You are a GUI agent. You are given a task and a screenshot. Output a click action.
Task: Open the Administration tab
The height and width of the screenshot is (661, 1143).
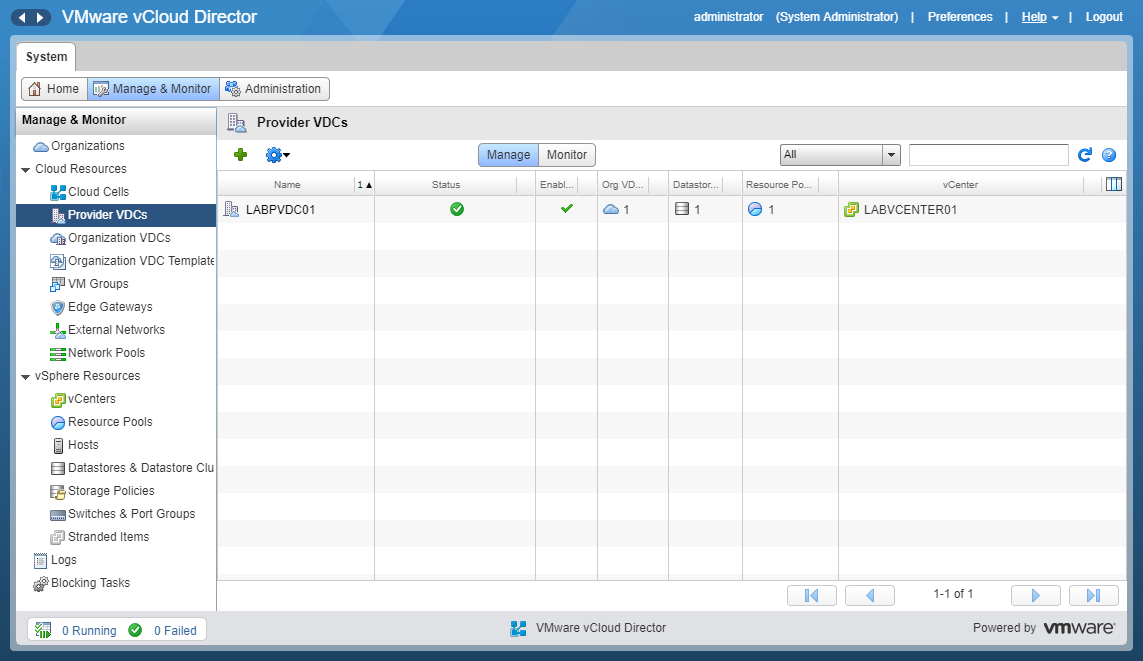pos(274,89)
